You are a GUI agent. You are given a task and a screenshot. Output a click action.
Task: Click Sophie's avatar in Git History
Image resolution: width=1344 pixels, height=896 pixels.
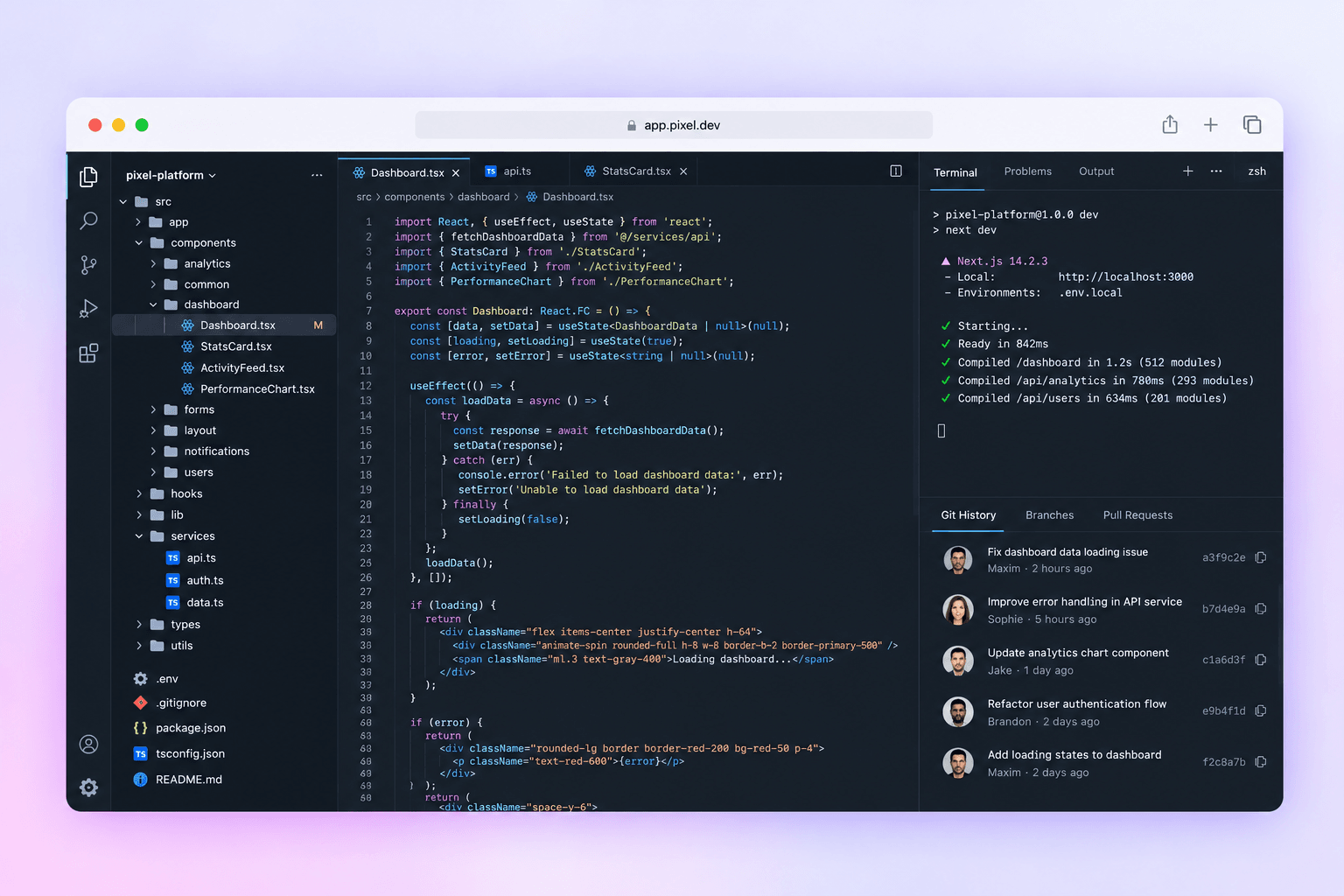958,610
